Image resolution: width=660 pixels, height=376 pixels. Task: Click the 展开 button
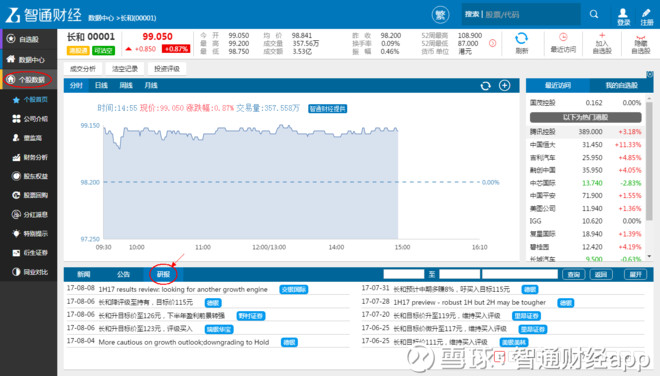click(x=635, y=275)
